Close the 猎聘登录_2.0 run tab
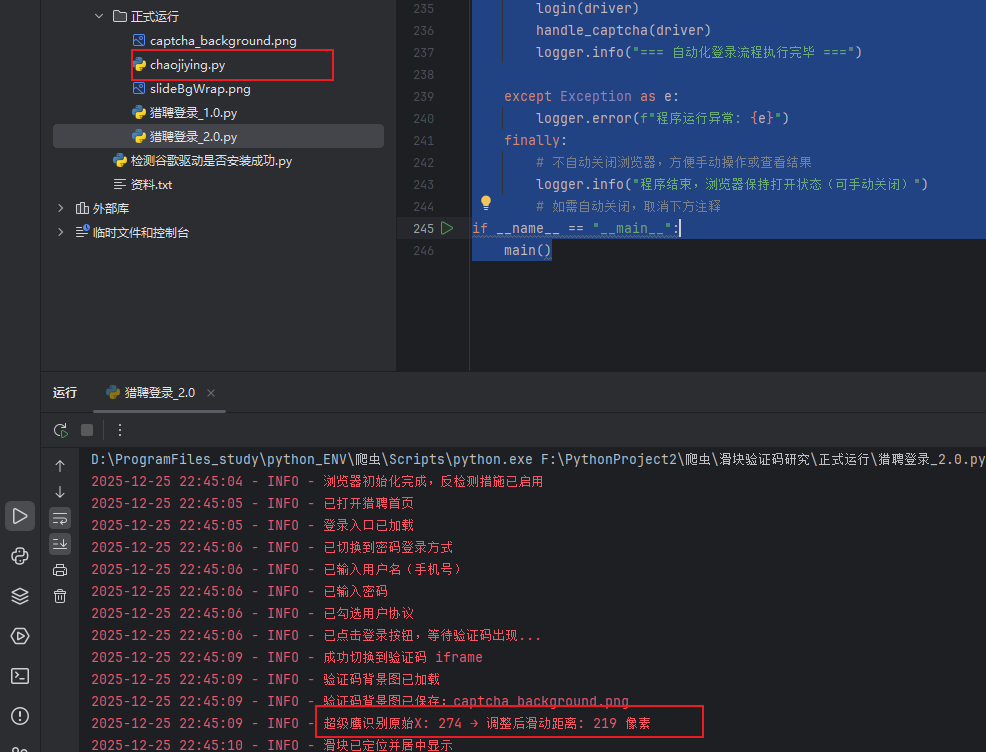This screenshot has height=752, width=986. coord(211,393)
